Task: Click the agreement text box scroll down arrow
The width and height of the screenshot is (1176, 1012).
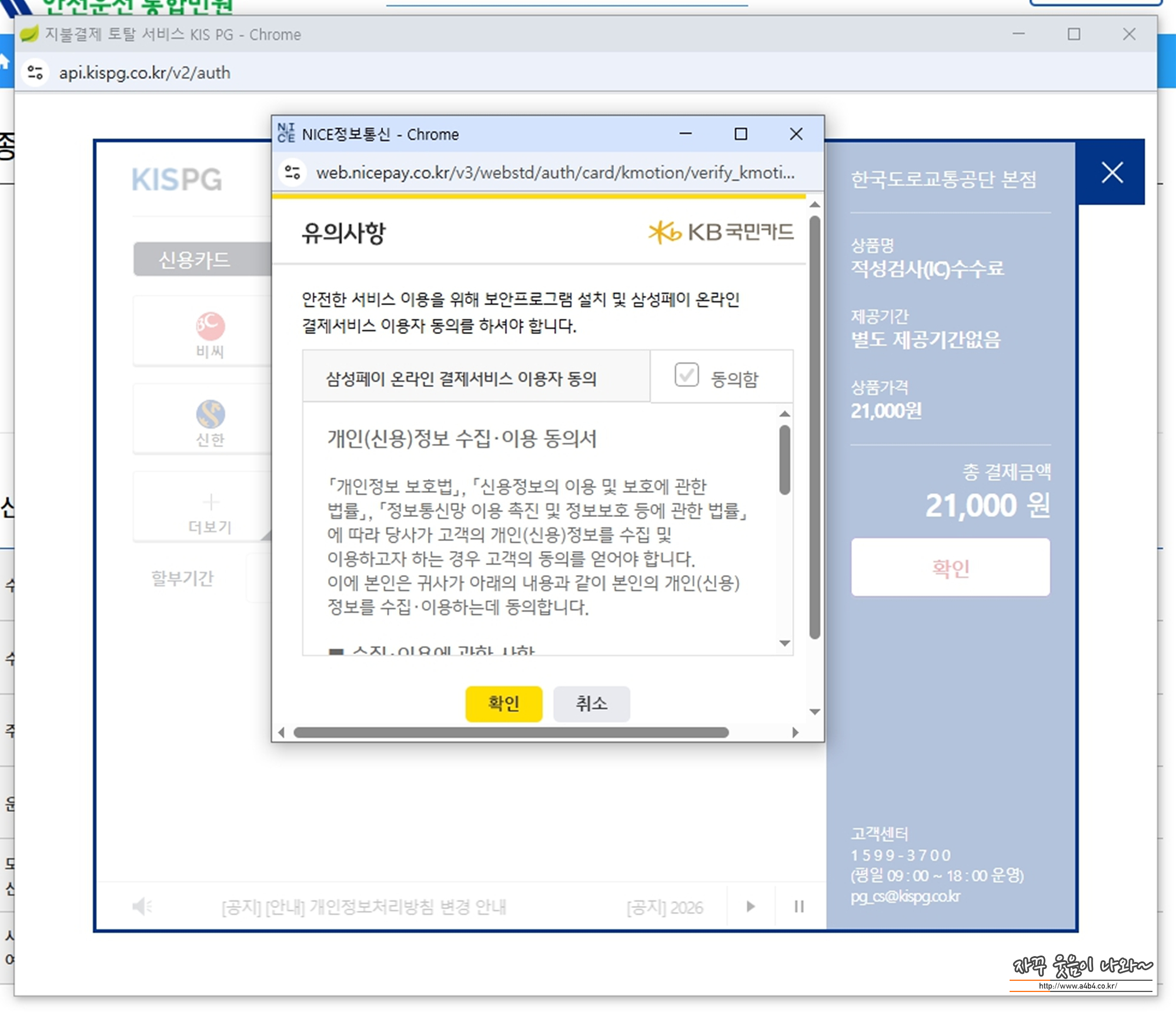Action: [x=784, y=643]
